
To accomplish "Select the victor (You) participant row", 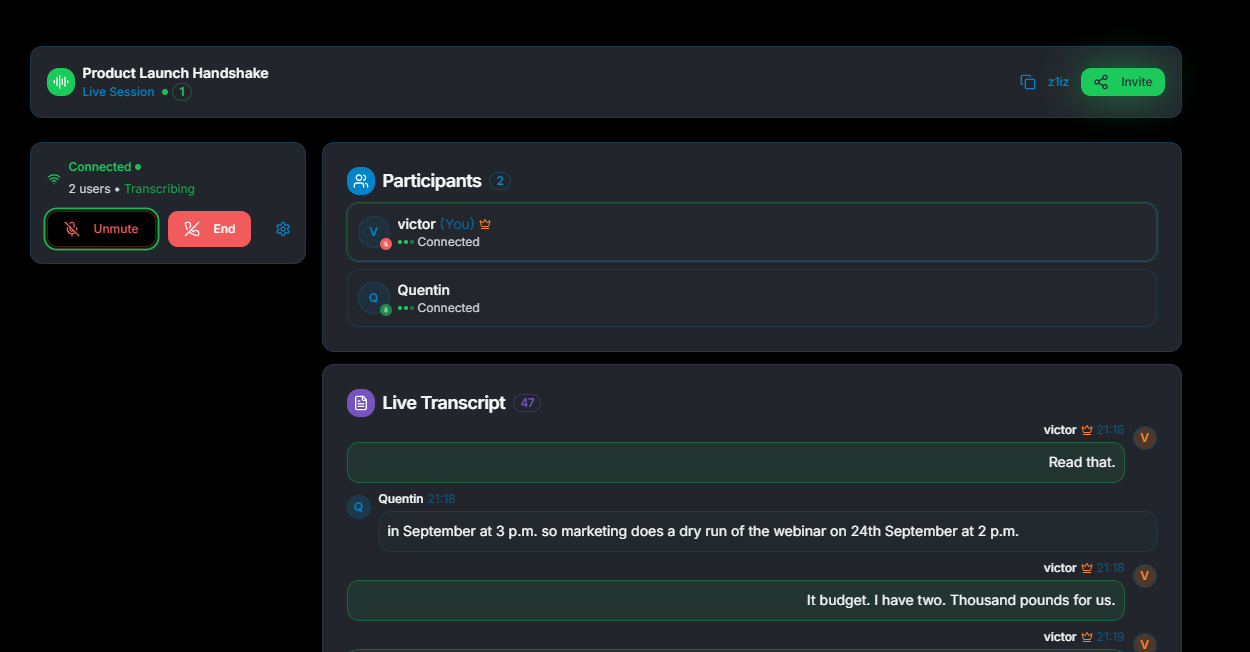I will point(752,232).
